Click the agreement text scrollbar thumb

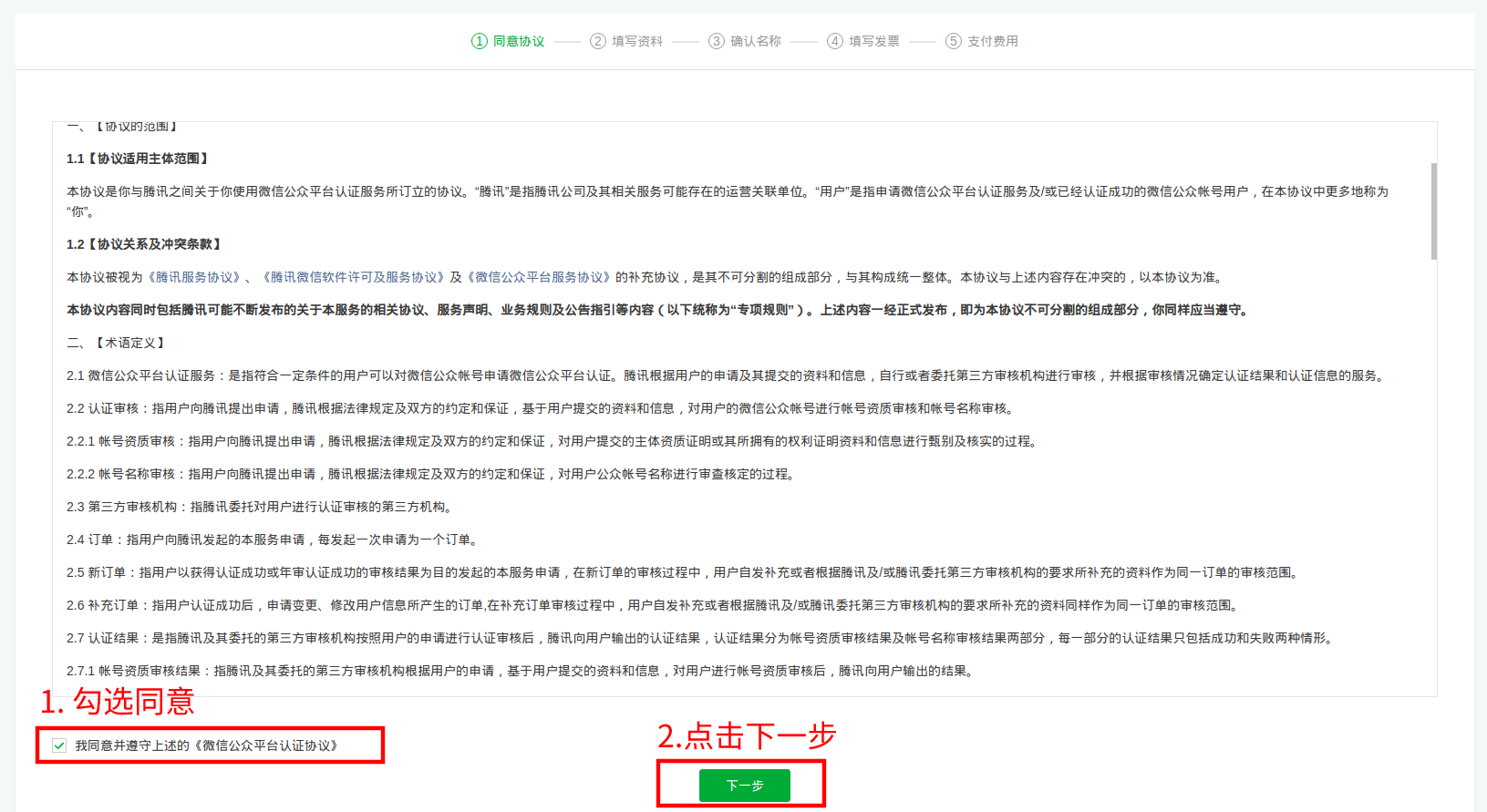tap(1434, 211)
